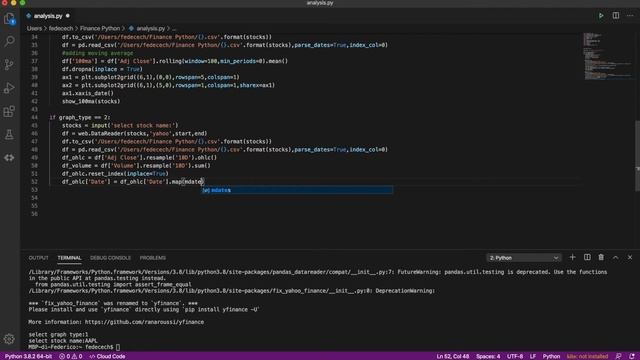Image resolution: width=640 pixels, height=360 pixels.
Task: Click 'select stock name:AAPL' terminal line
Action: coord(63,341)
